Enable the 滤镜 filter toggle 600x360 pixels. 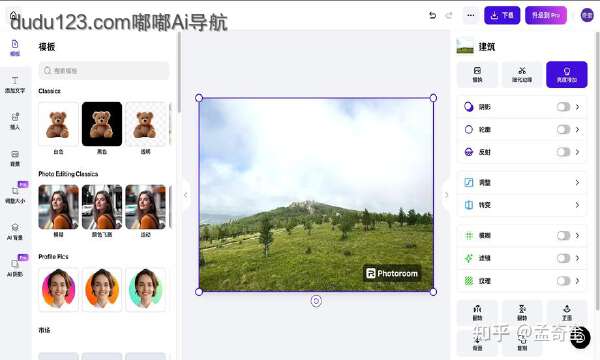[x=563, y=258]
